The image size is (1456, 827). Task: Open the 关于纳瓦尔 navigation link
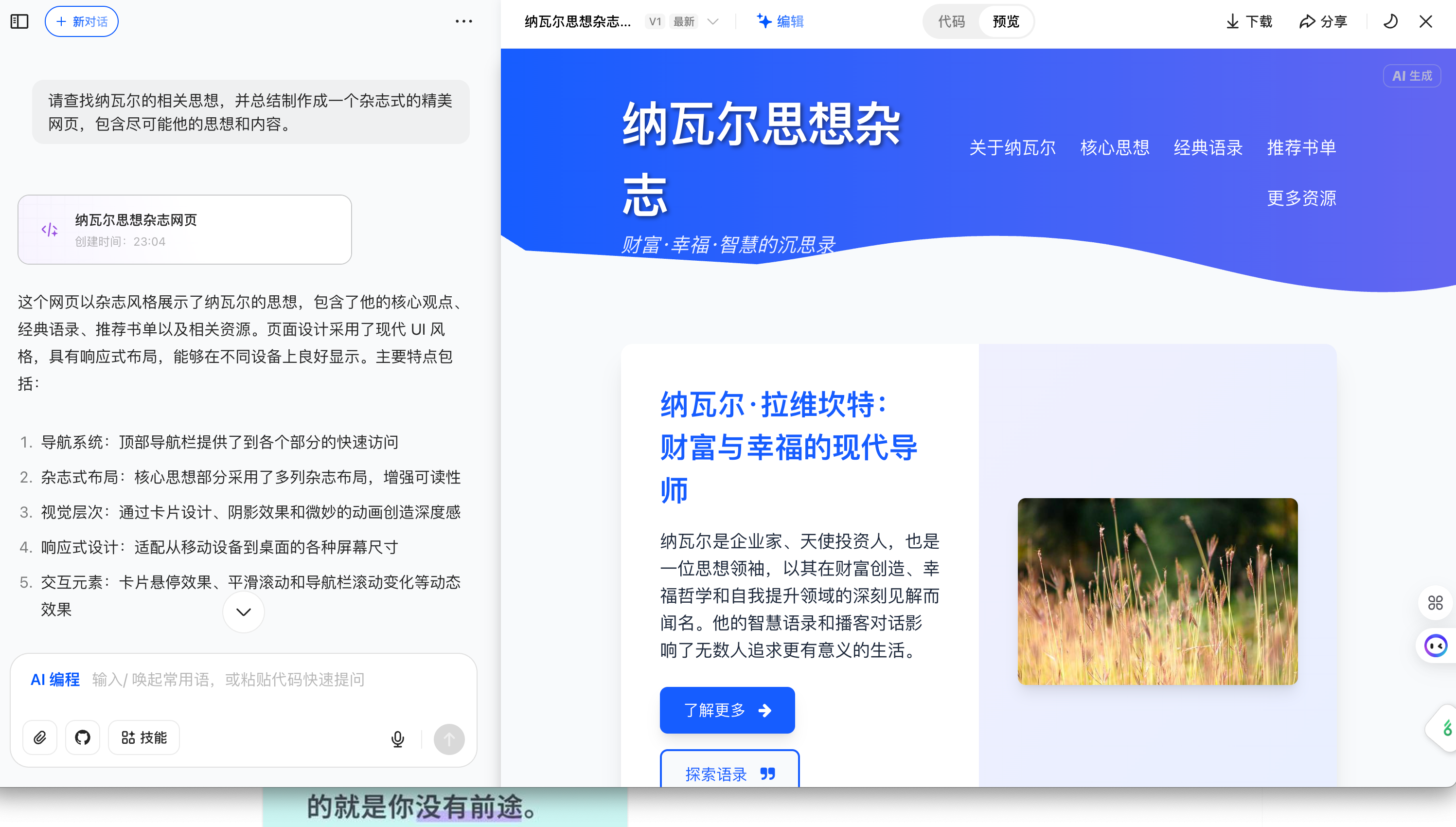[1012, 148]
